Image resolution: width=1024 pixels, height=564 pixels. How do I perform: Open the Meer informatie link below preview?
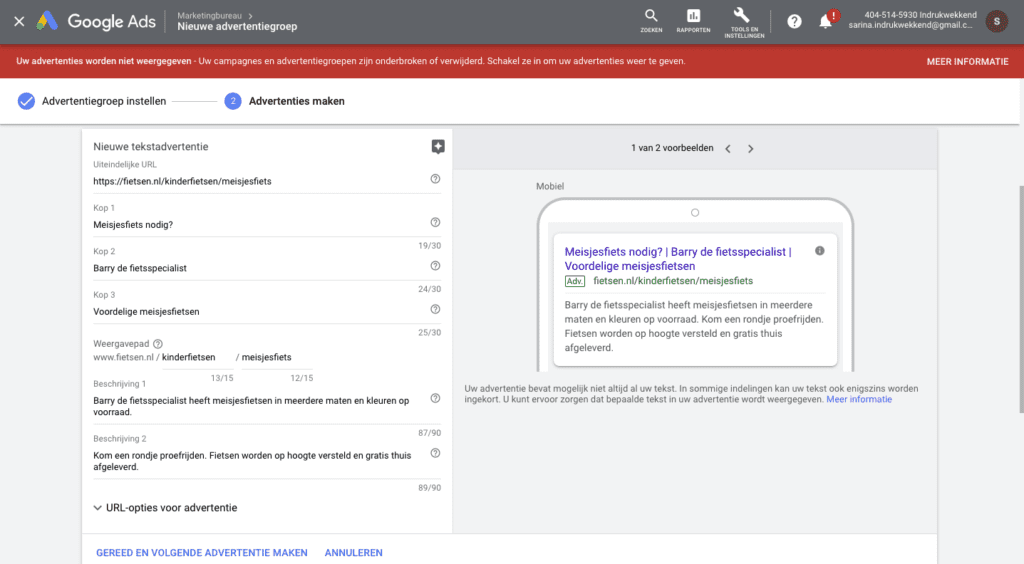pos(859,399)
